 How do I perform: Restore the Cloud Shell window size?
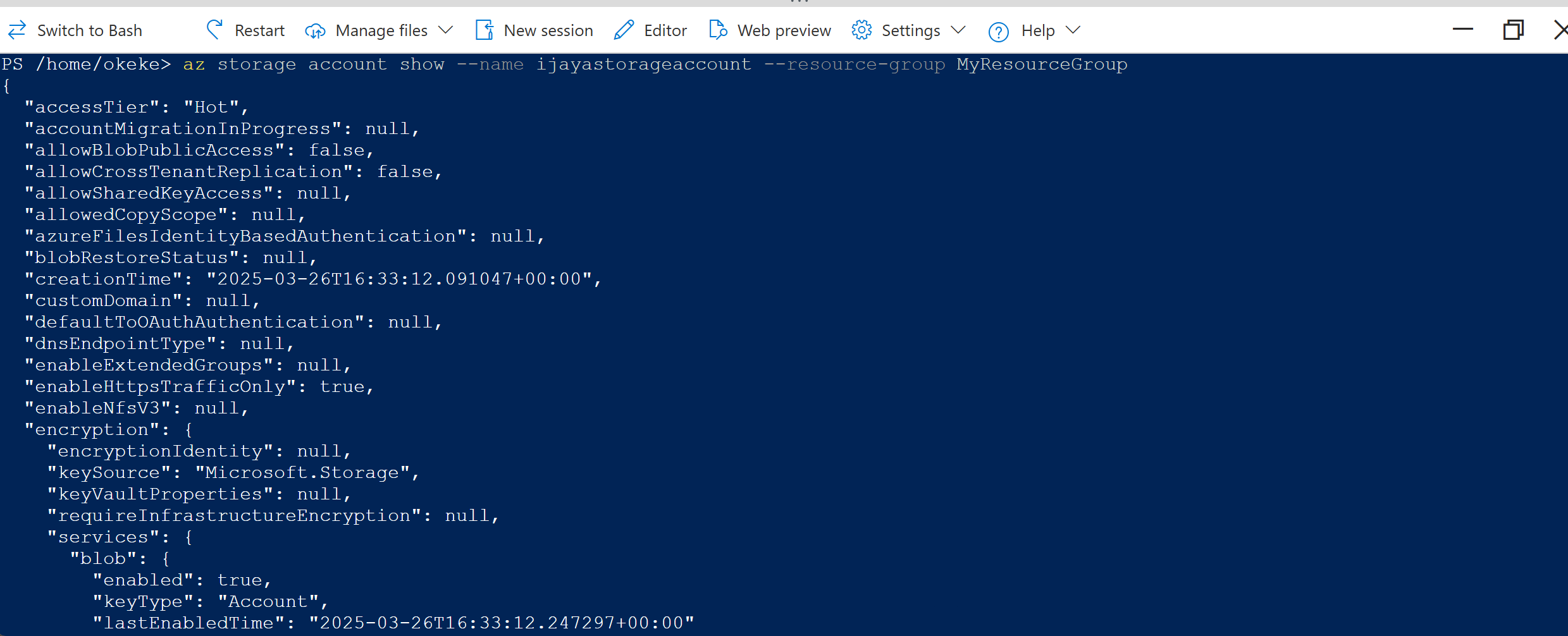pyautogui.click(x=1514, y=30)
